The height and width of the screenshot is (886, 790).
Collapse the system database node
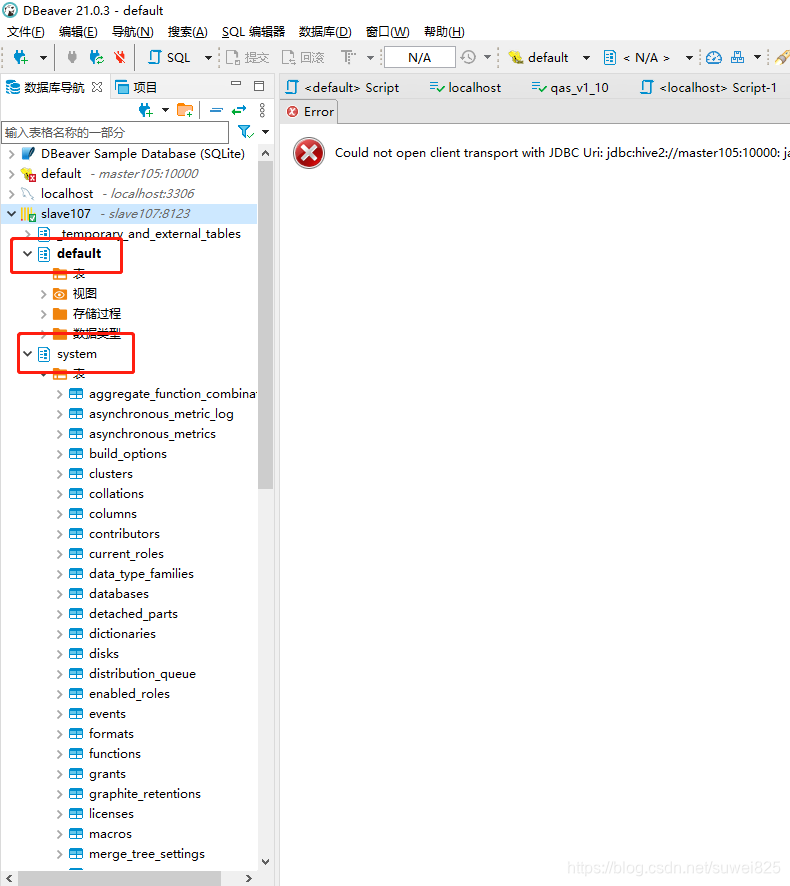pos(27,354)
